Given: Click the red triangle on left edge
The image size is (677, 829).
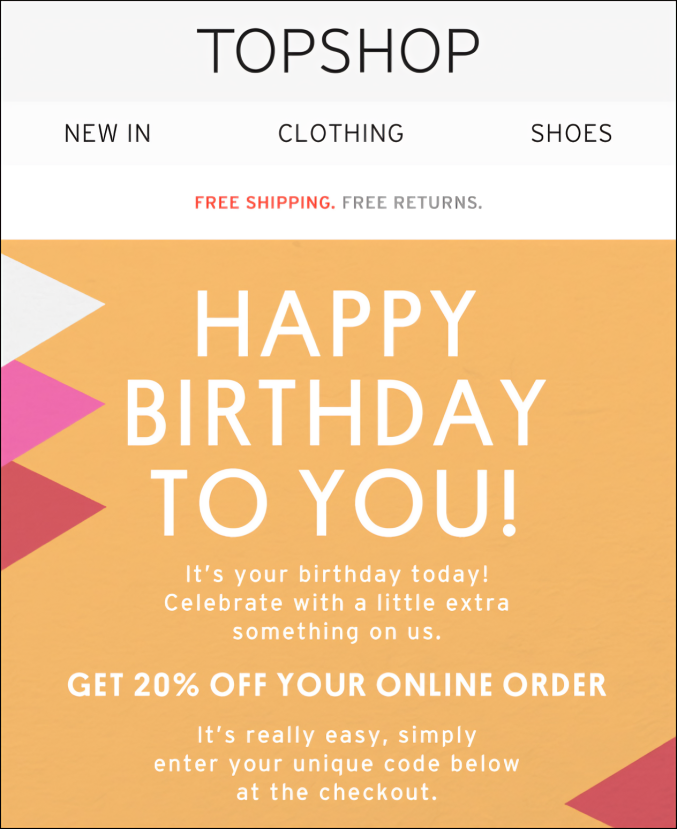Looking at the screenshot, I should 40,510.
